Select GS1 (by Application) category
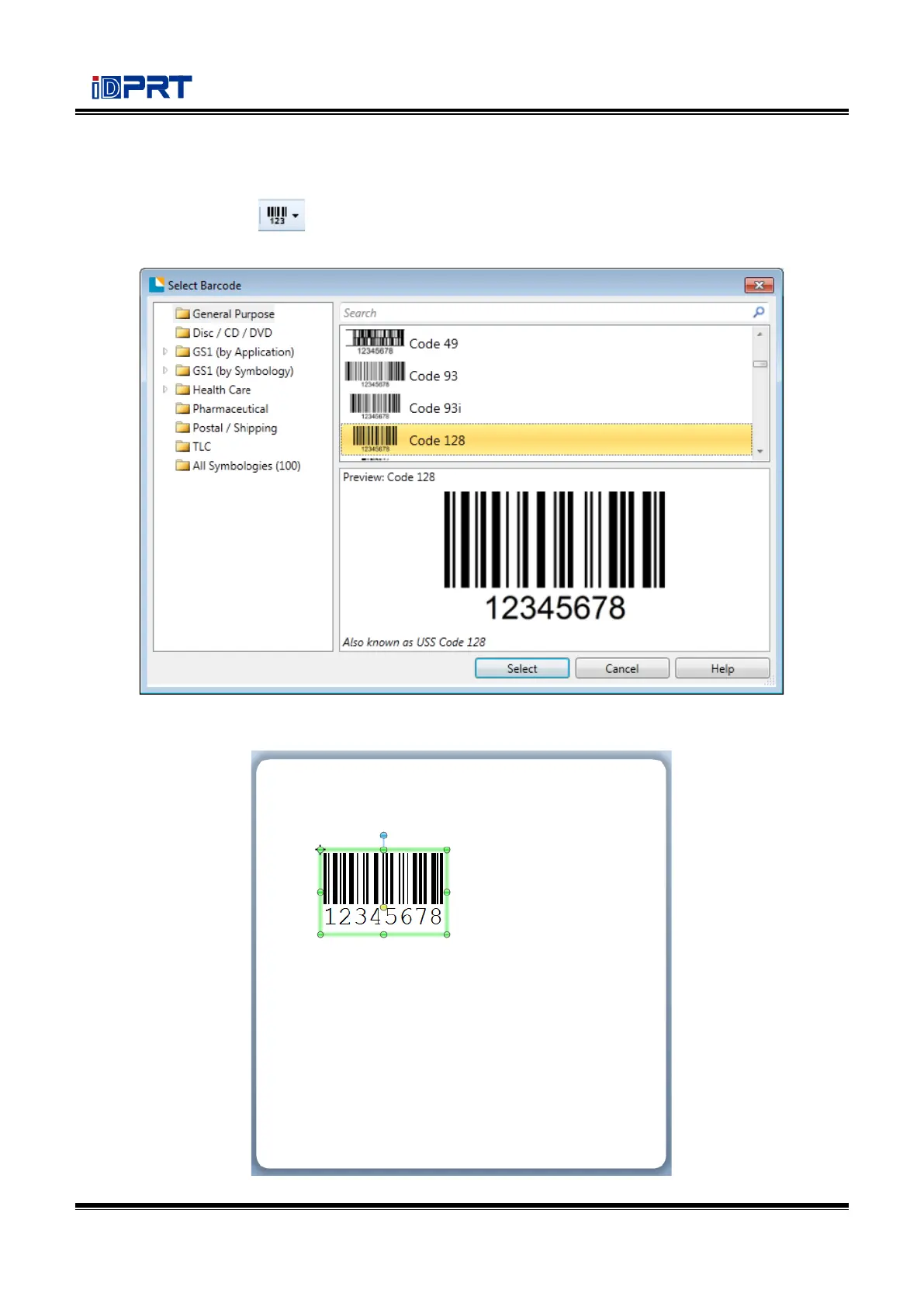 (235, 352)
